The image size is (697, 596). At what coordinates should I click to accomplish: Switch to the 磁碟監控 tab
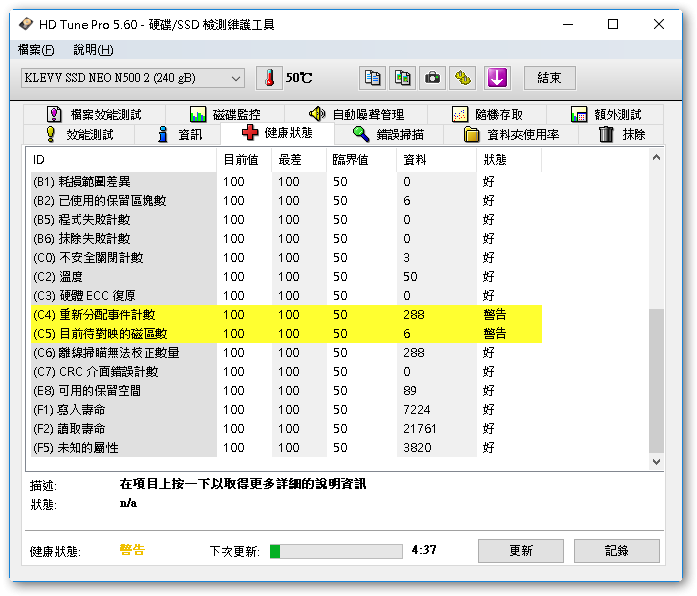[x=225, y=114]
